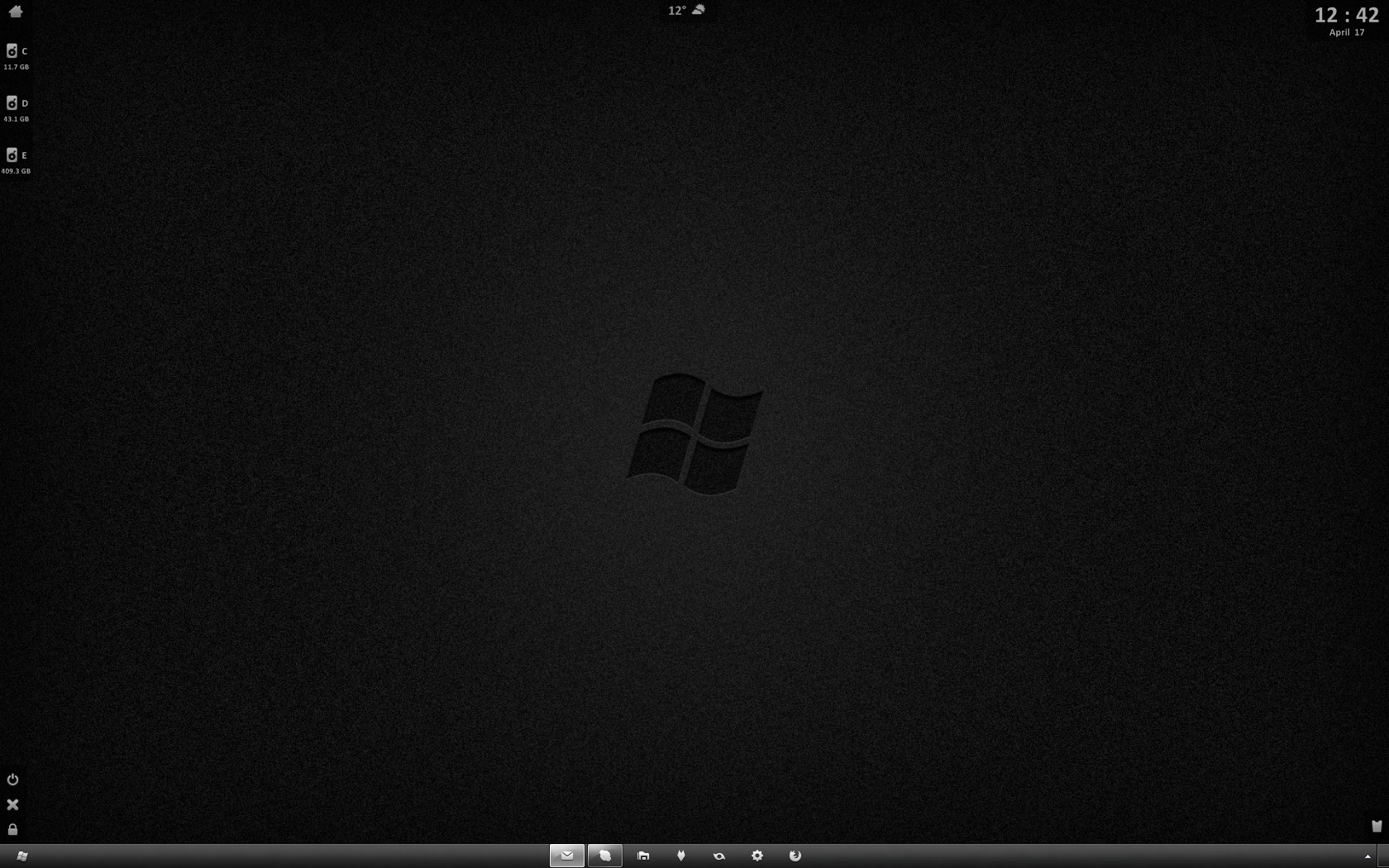
Task: Open the settings gear taskbar icon
Action: click(757, 856)
